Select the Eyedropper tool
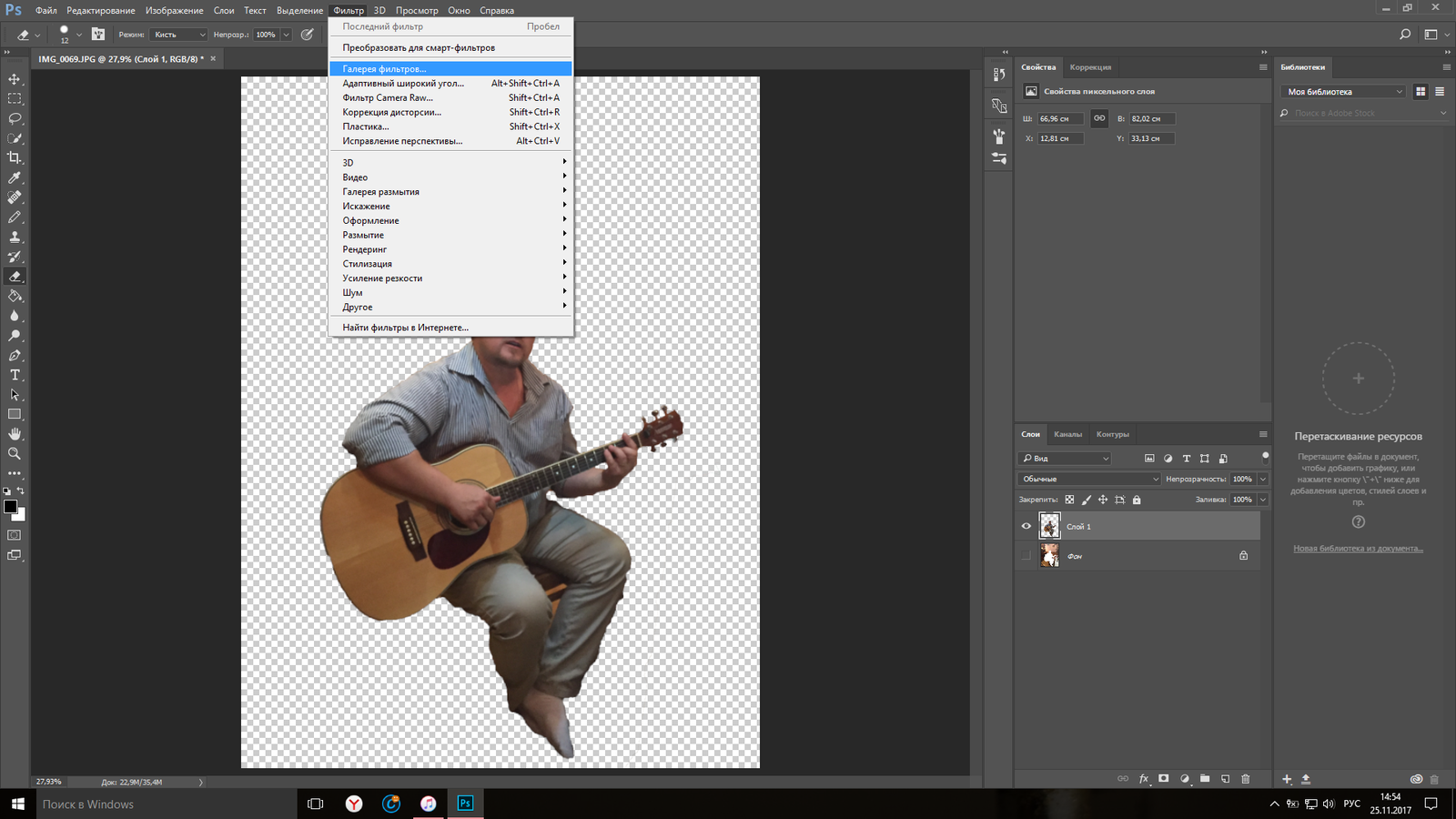 click(15, 177)
